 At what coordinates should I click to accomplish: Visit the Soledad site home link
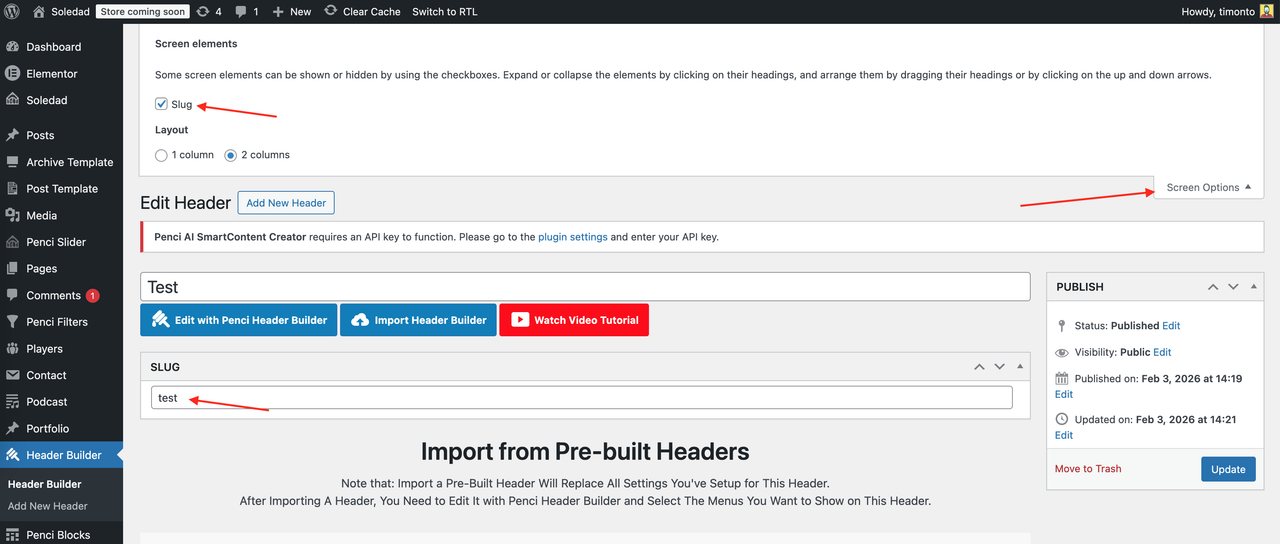[60, 11]
